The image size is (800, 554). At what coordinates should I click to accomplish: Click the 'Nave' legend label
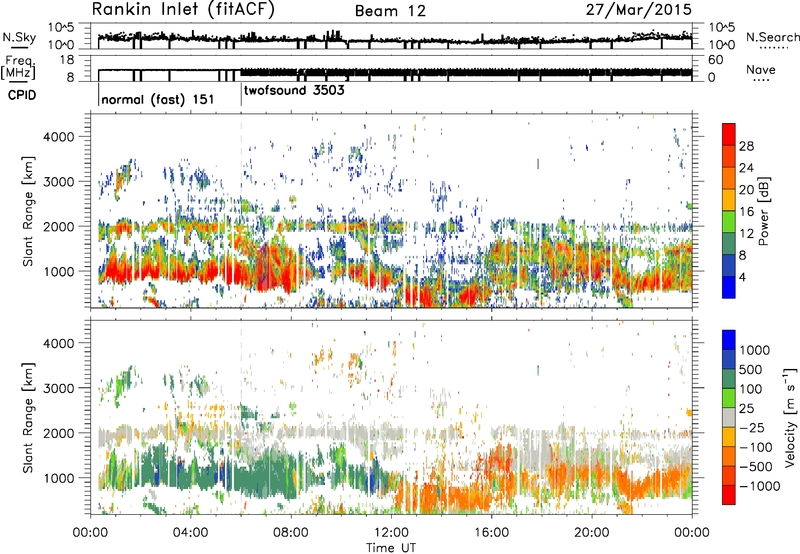click(760, 70)
